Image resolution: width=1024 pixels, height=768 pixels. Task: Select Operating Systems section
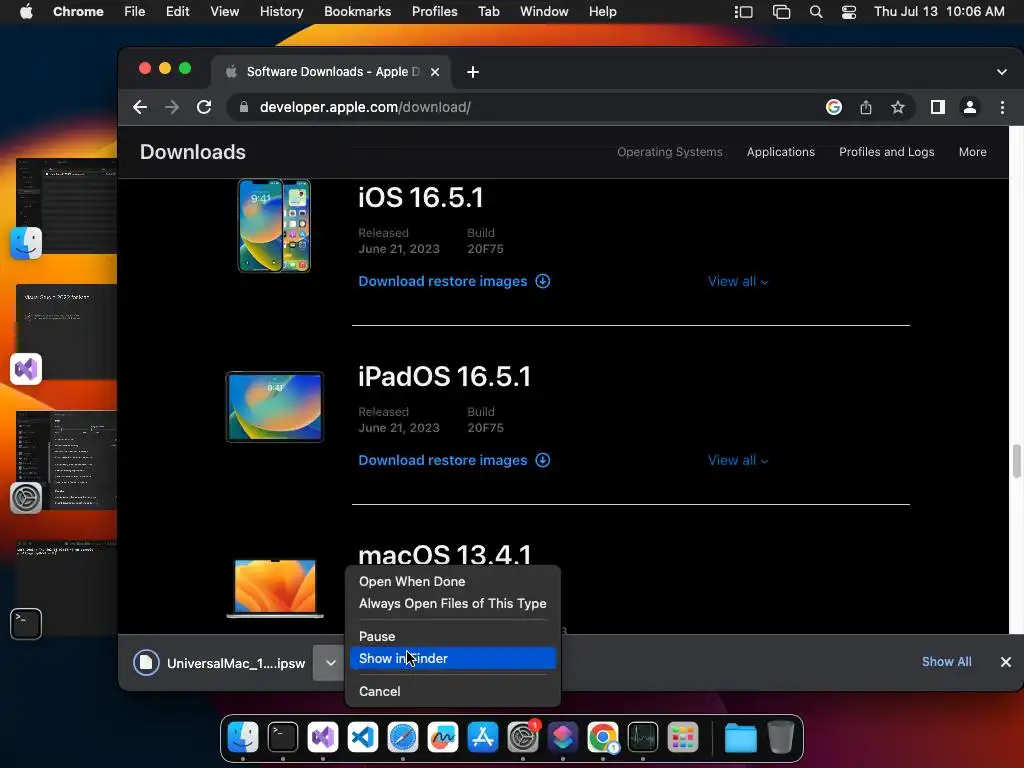(669, 152)
